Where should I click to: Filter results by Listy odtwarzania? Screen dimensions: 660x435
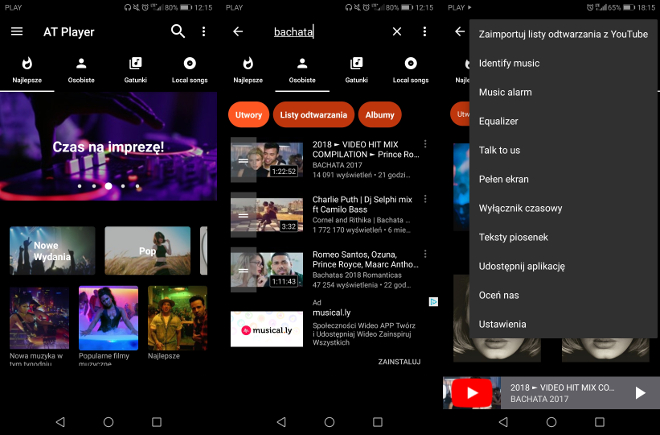point(313,115)
